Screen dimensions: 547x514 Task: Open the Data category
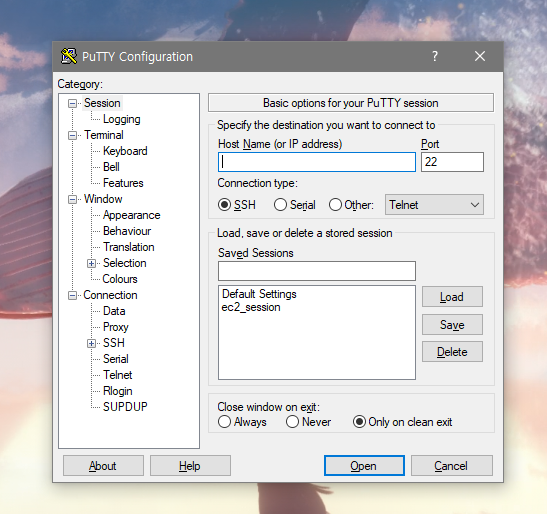tap(114, 311)
